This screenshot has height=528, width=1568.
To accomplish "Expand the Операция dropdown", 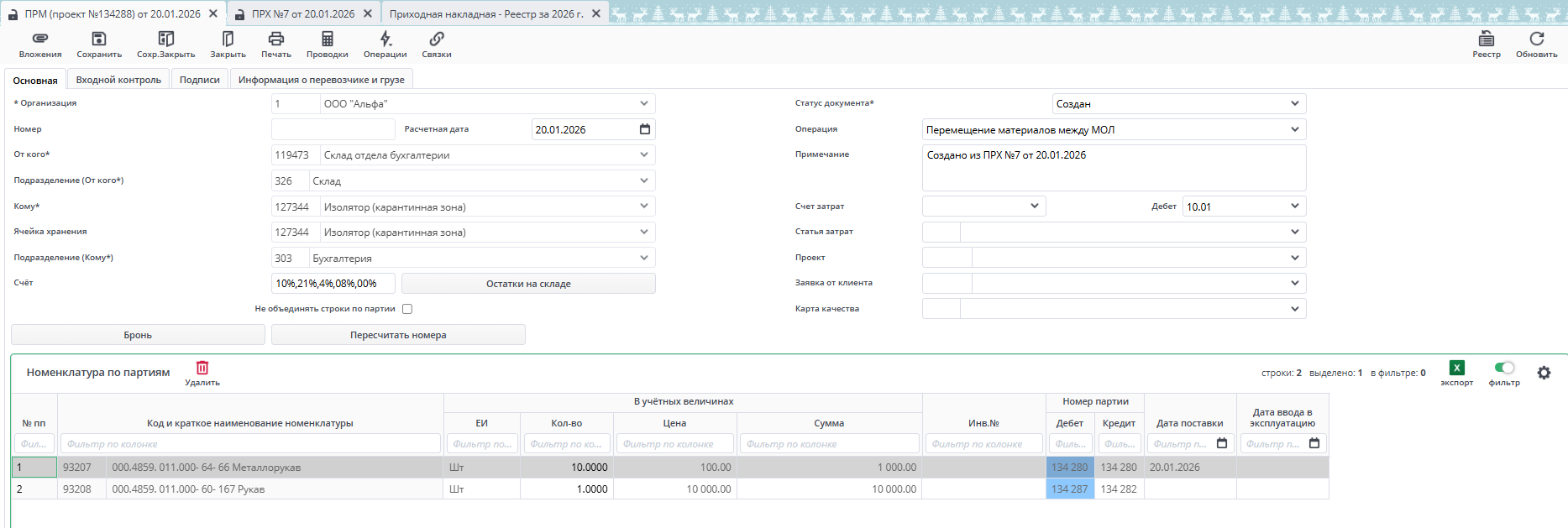I will pos(1294,129).
